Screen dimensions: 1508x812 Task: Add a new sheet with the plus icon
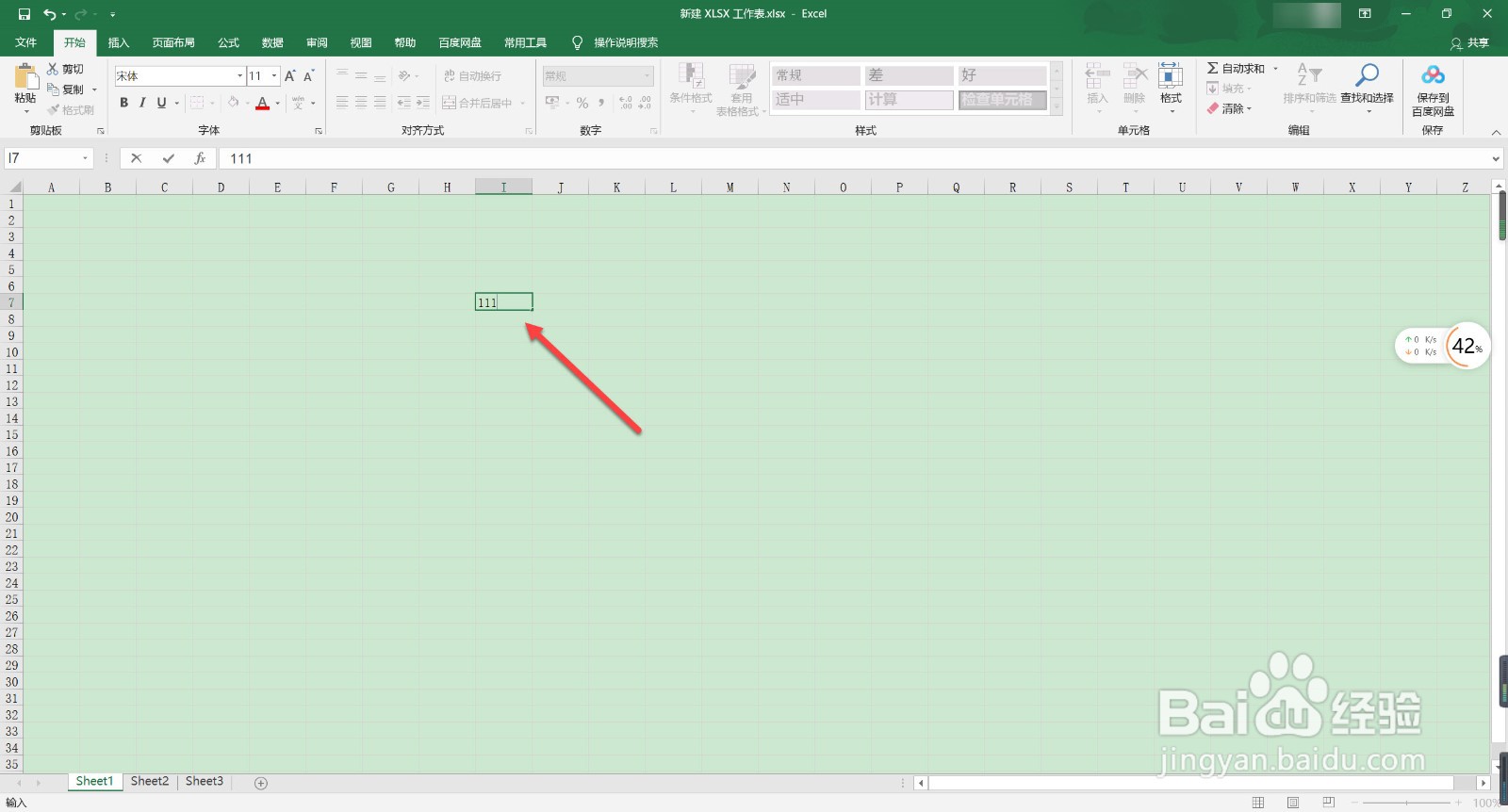261,783
